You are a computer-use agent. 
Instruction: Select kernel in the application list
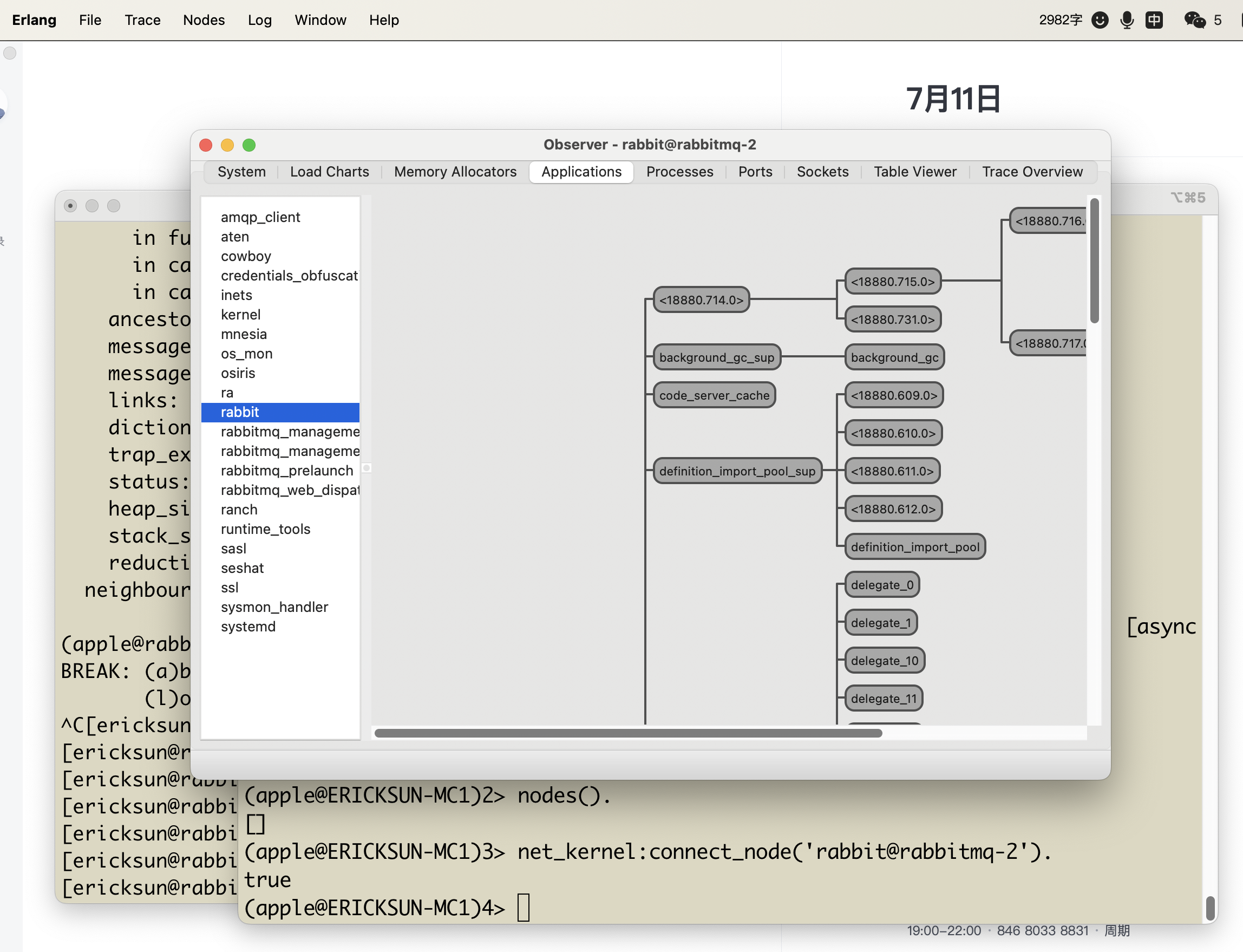[280, 315]
